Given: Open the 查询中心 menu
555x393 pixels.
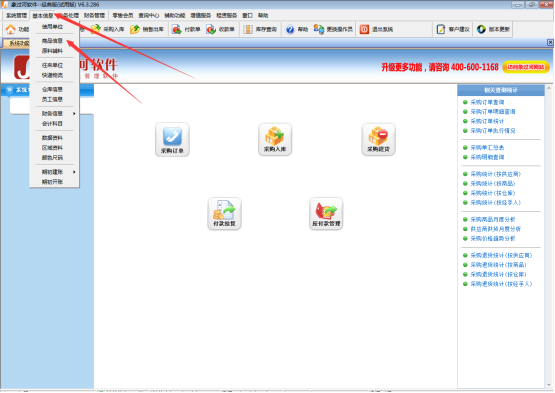Looking at the screenshot, I should point(149,16).
